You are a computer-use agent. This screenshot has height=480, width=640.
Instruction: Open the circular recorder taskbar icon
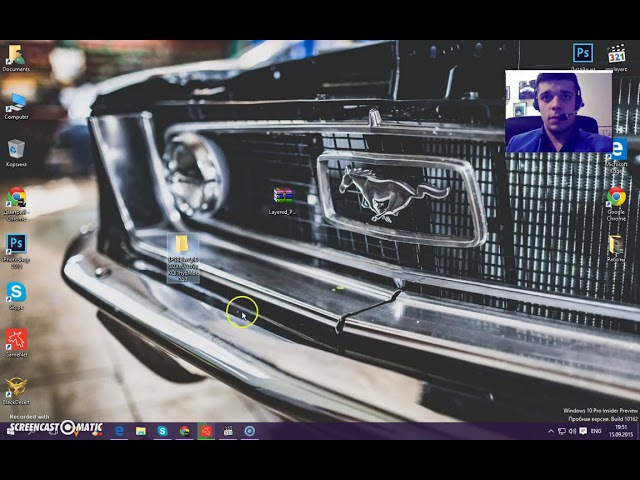point(250,431)
